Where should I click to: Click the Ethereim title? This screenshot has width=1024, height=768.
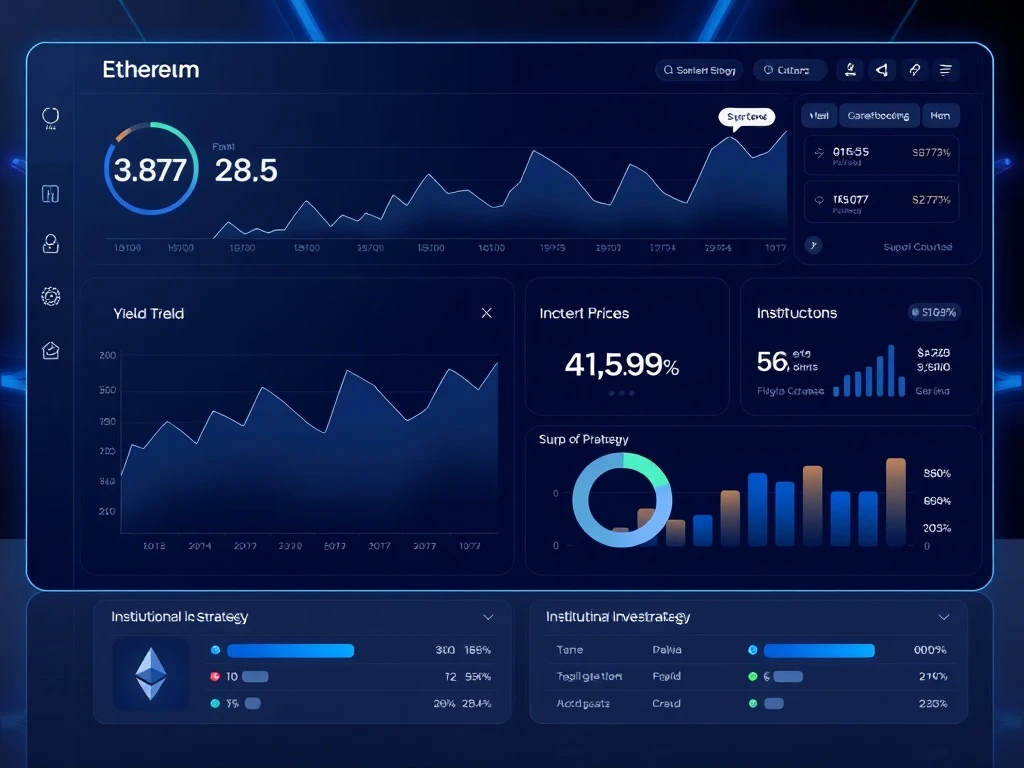coord(151,70)
